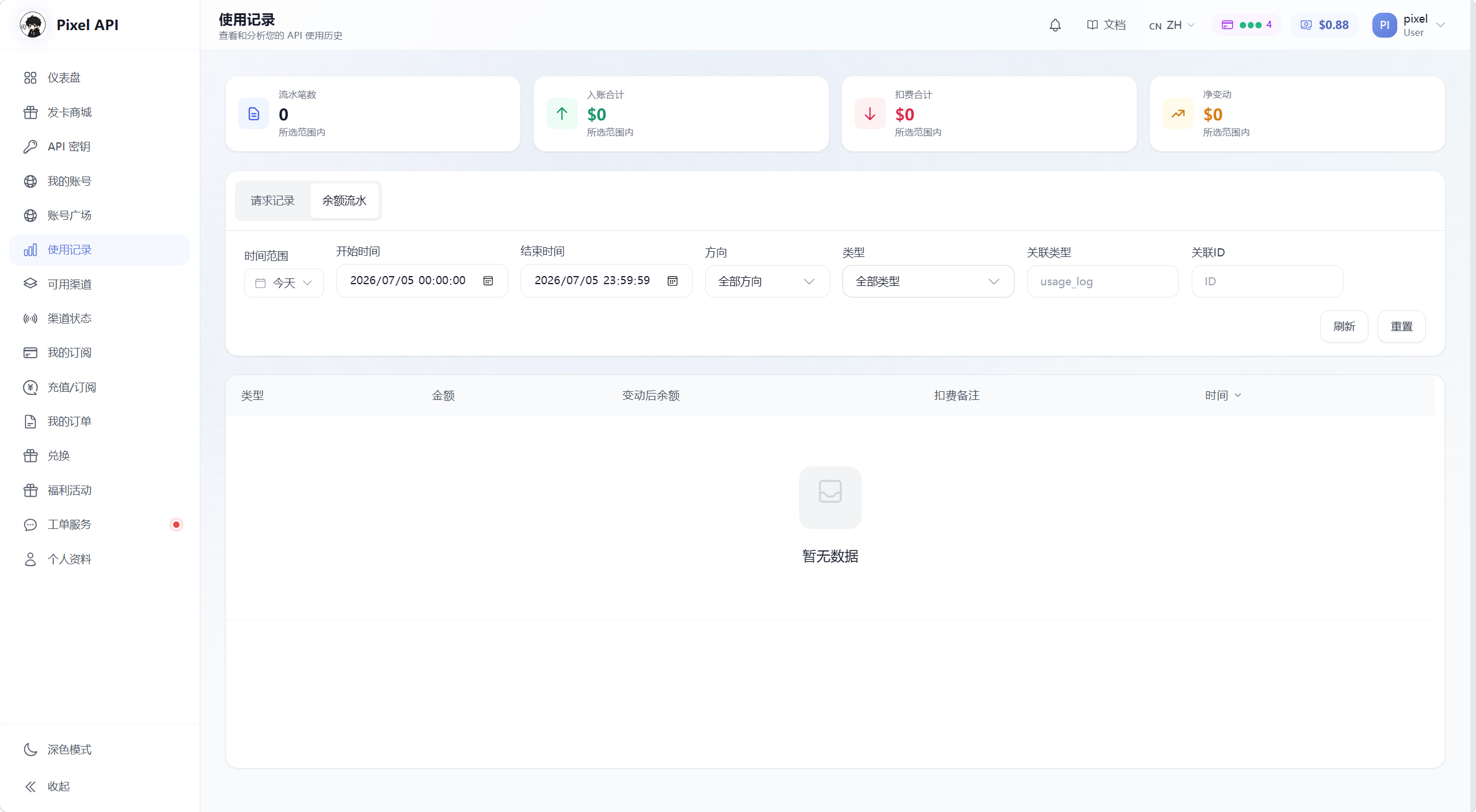Open the 全部方向 direction dropdown

(x=767, y=281)
